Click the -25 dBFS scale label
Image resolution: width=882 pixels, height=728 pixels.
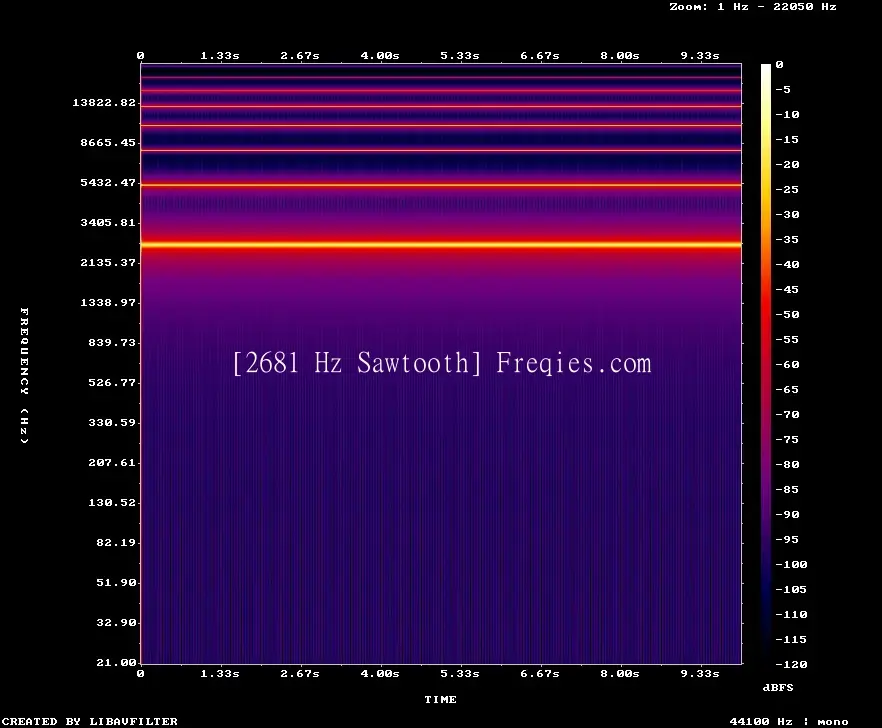coord(787,190)
